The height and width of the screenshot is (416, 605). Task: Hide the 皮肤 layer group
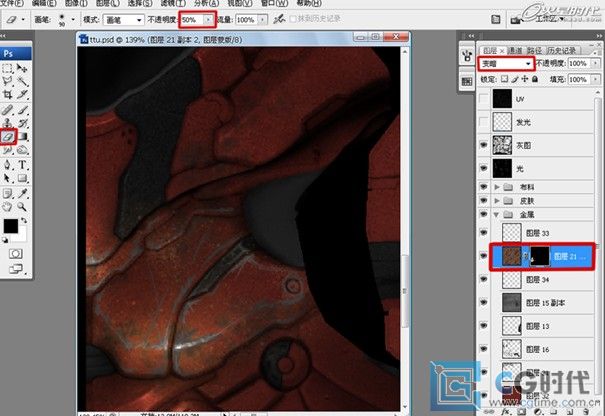483,201
